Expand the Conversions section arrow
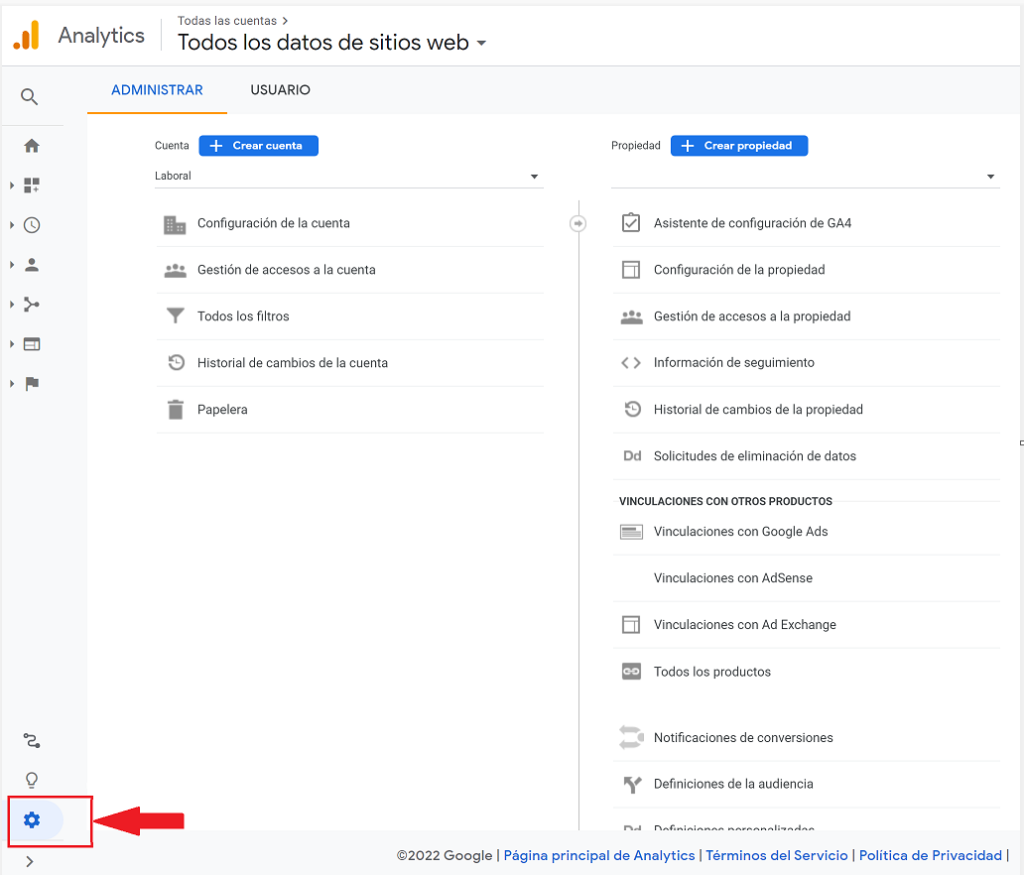The width and height of the screenshot is (1024, 875). 12,383
